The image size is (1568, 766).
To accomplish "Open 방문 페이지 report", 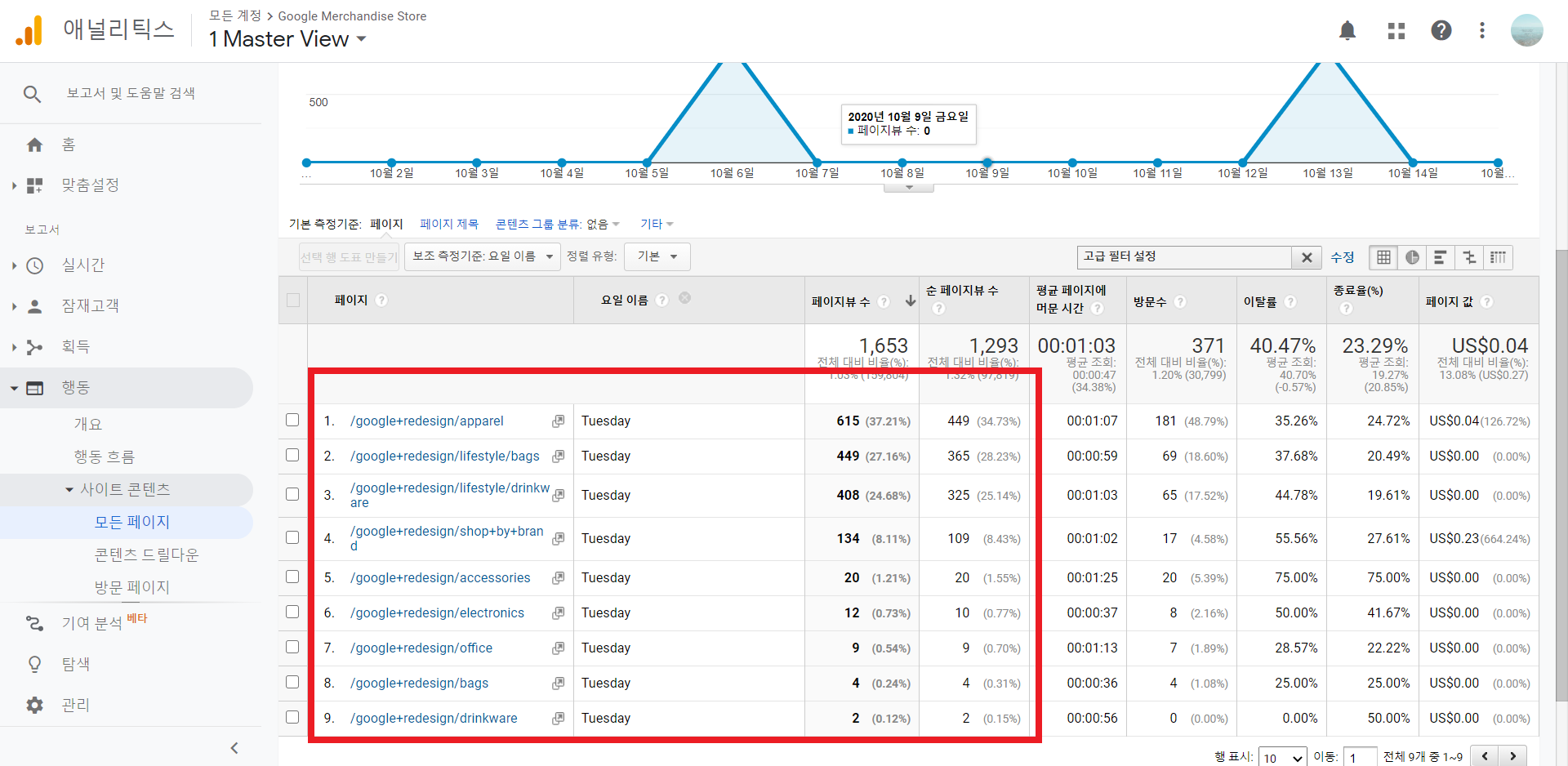I will [x=132, y=587].
